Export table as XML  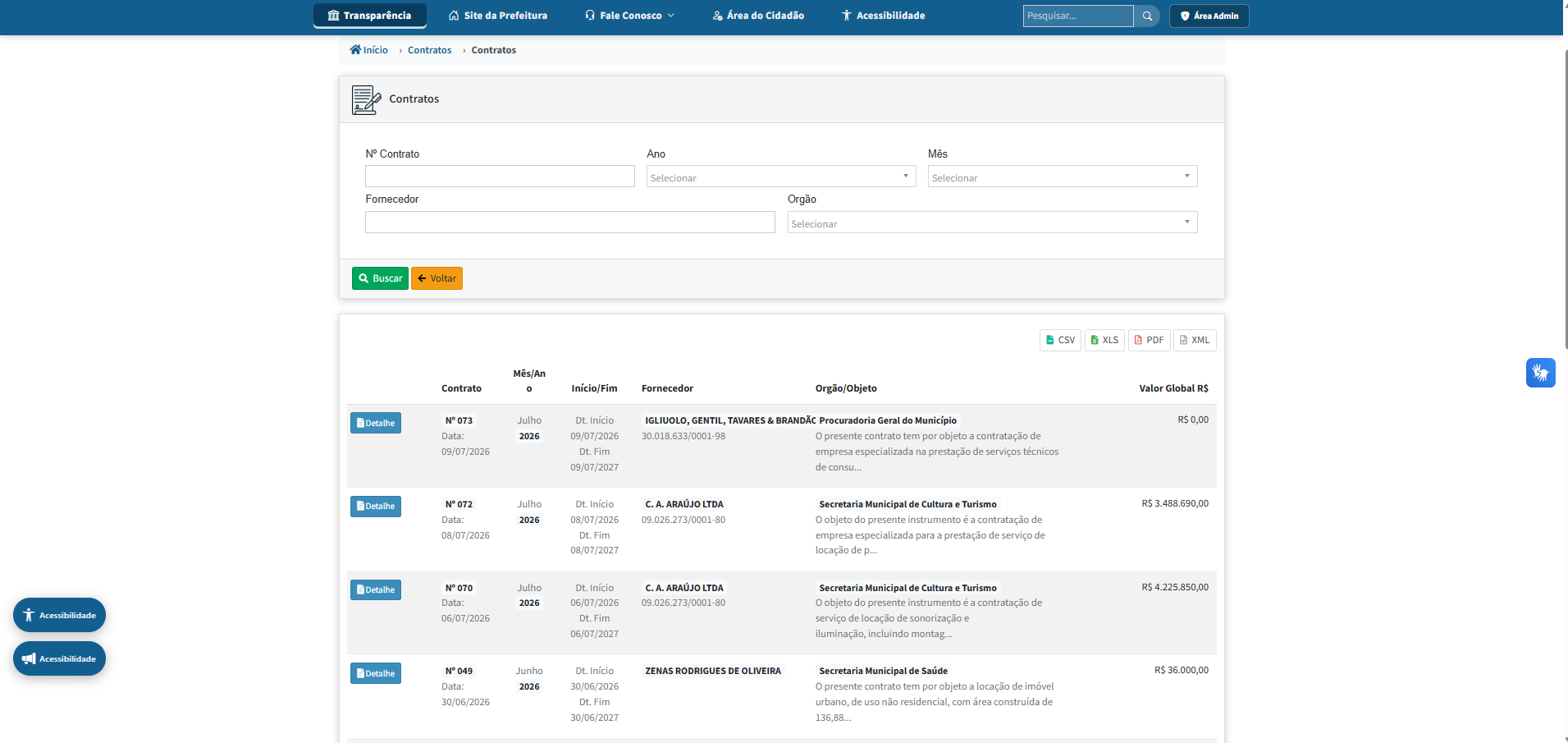click(1195, 340)
